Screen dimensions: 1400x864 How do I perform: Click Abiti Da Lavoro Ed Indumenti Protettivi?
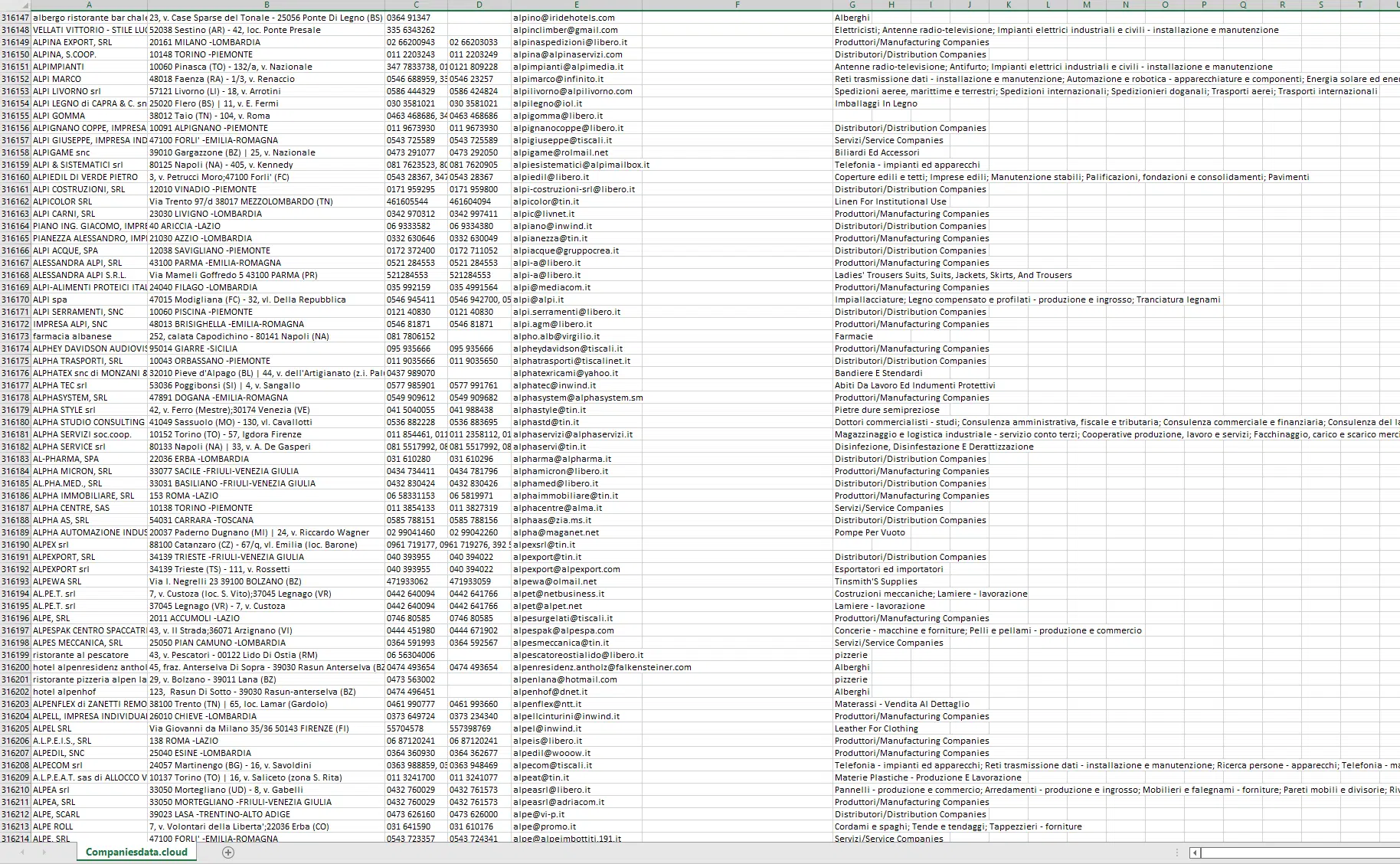[x=914, y=385]
